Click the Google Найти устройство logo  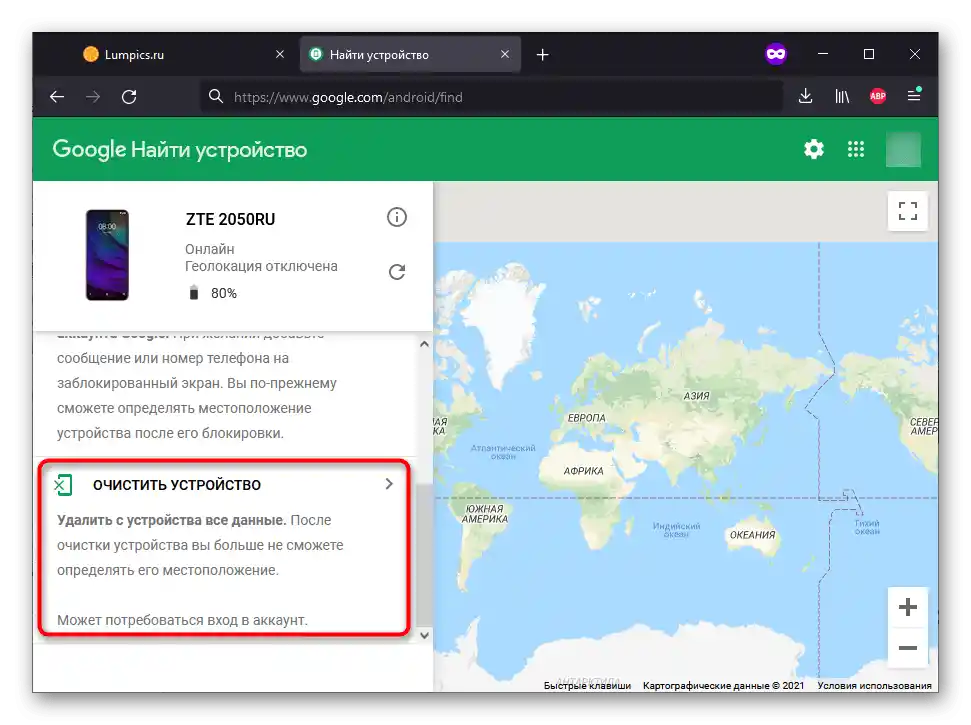[x=180, y=150]
